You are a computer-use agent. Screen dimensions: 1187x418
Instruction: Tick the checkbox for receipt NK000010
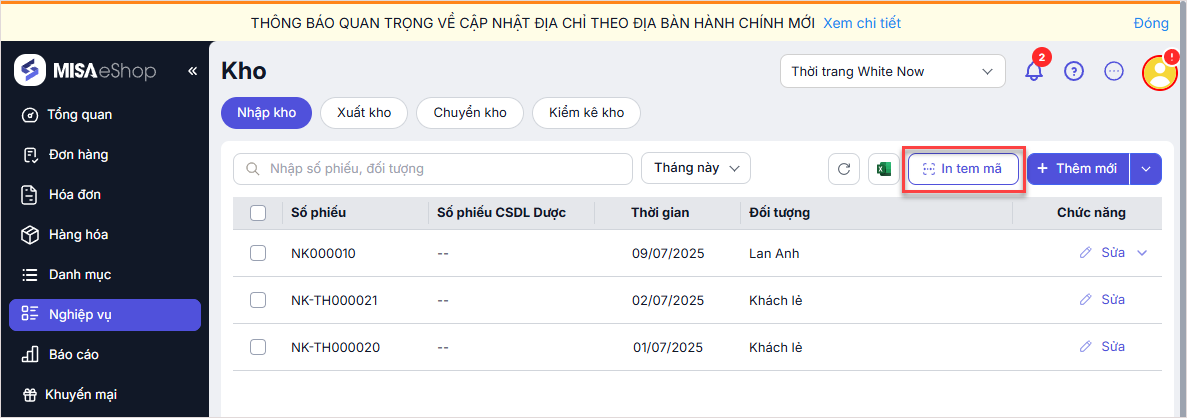pyautogui.click(x=258, y=253)
